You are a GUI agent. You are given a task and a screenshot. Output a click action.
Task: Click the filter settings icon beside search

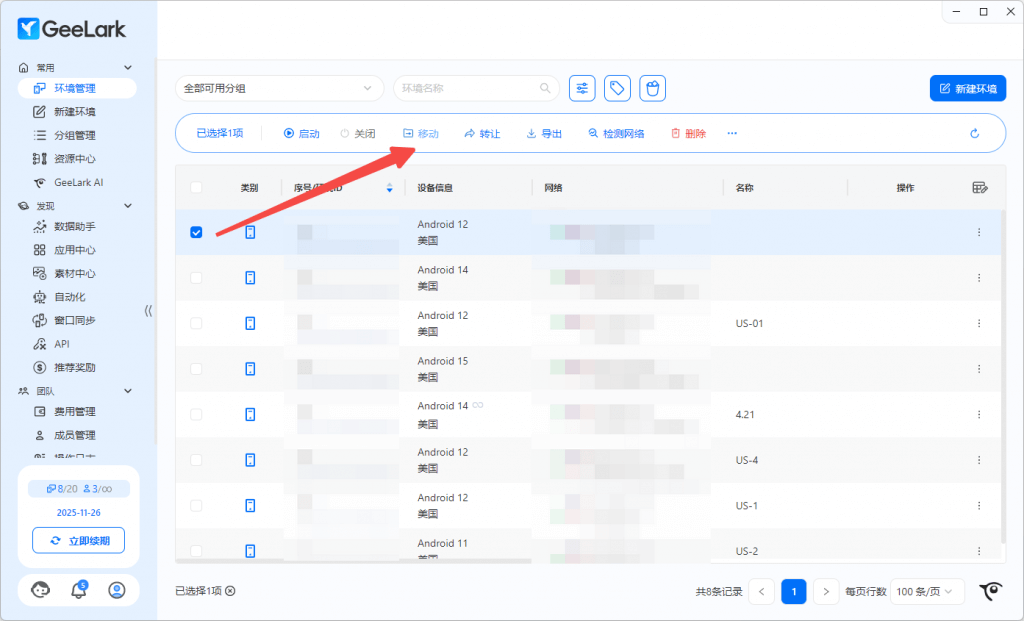point(582,88)
